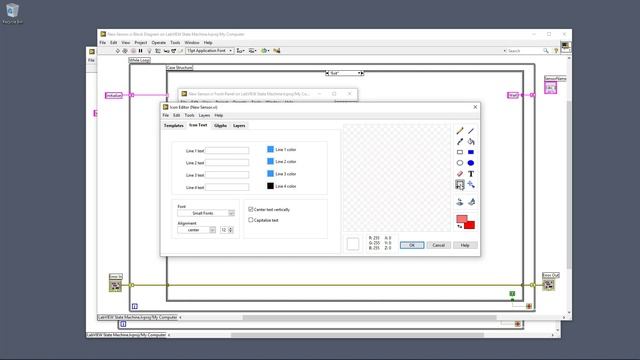Click the Search field in toolbar
The width and height of the screenshot is (640, 360).
524,51
